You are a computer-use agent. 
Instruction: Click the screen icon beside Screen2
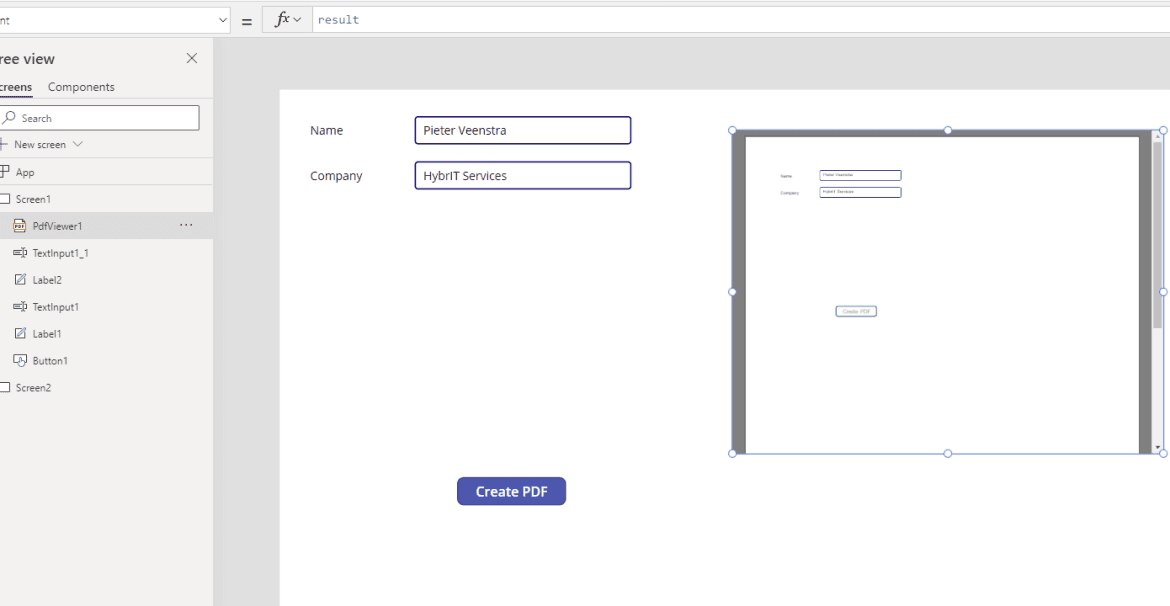[x=5, y=387]
